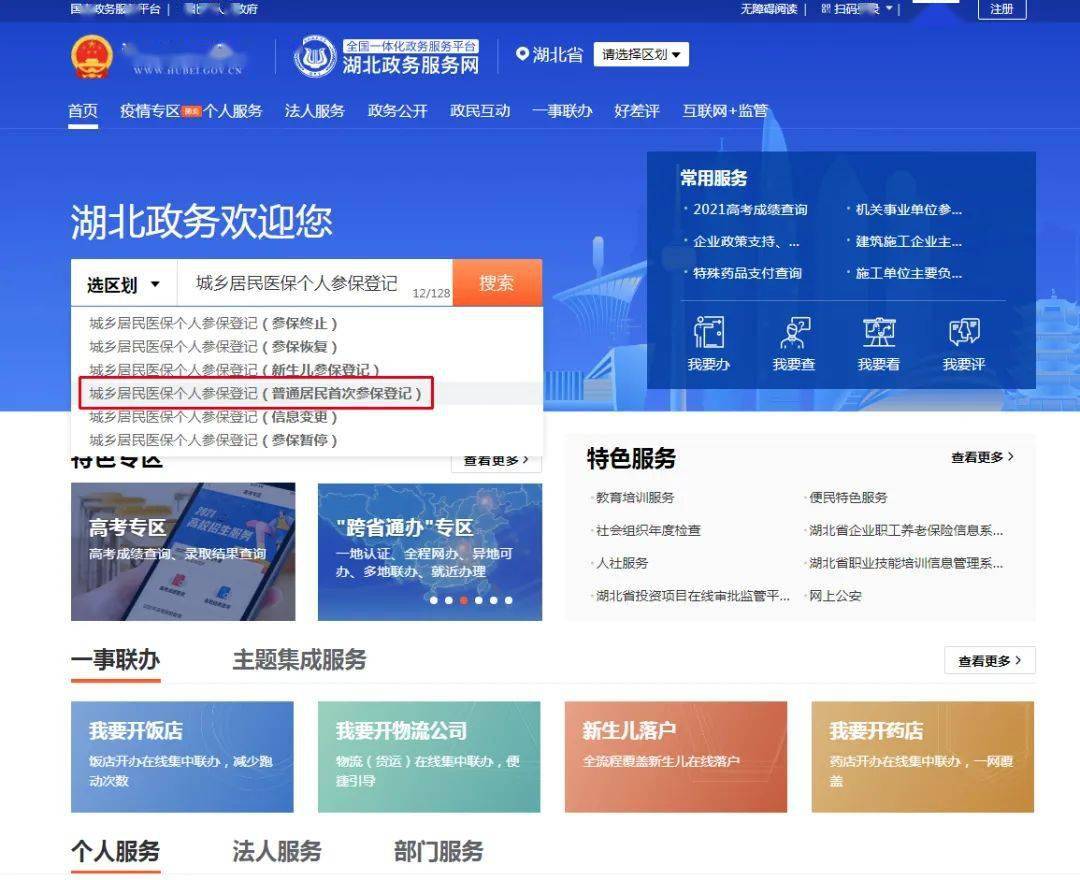Click 查看更多 in the 特色服务 section
Viewport: 1080px width, 880px height.
[x=982, y=457]
